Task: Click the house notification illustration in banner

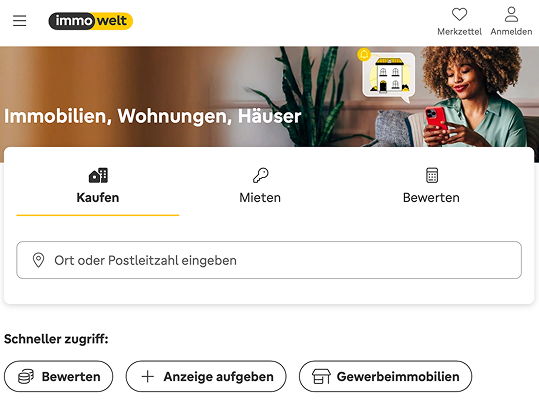Action: tap(387, 76)
